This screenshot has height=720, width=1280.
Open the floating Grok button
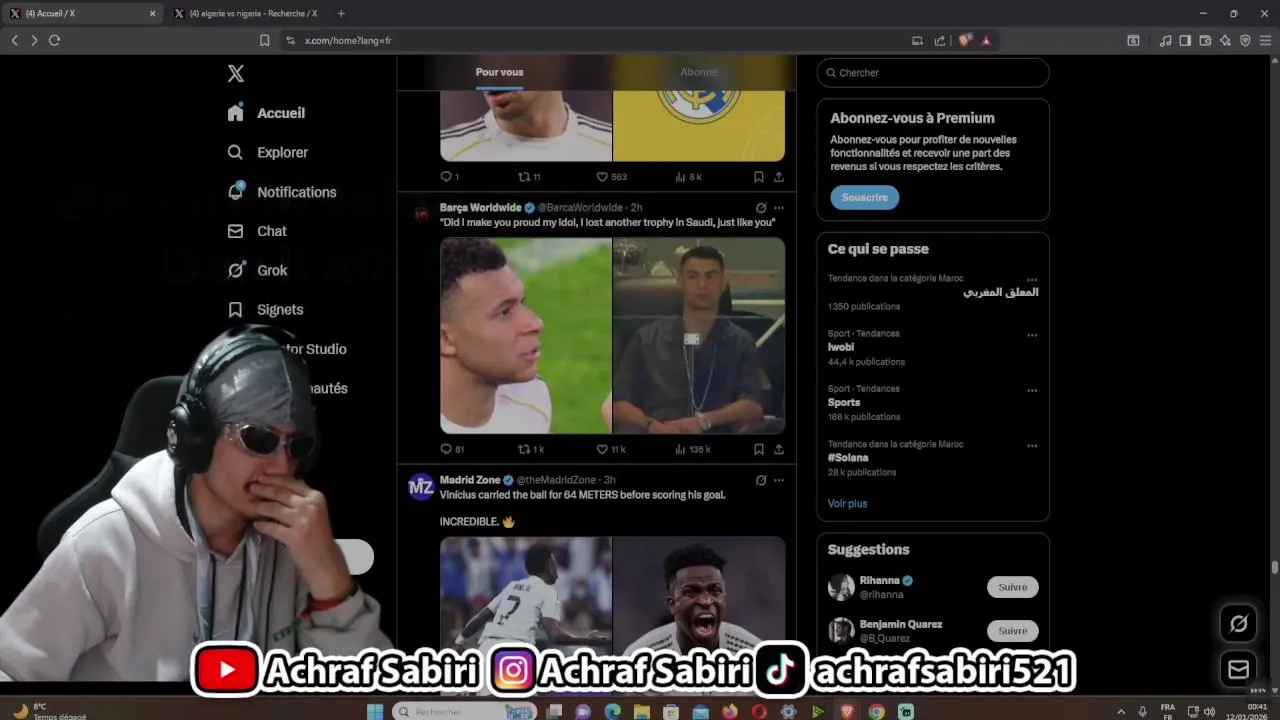coord(1238,624)
